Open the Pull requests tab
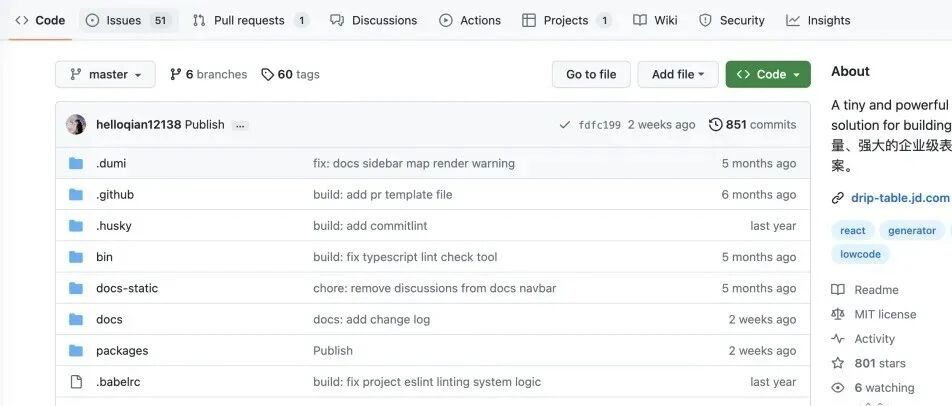Viewport: 952px width, 406px height. click(250, 20)
